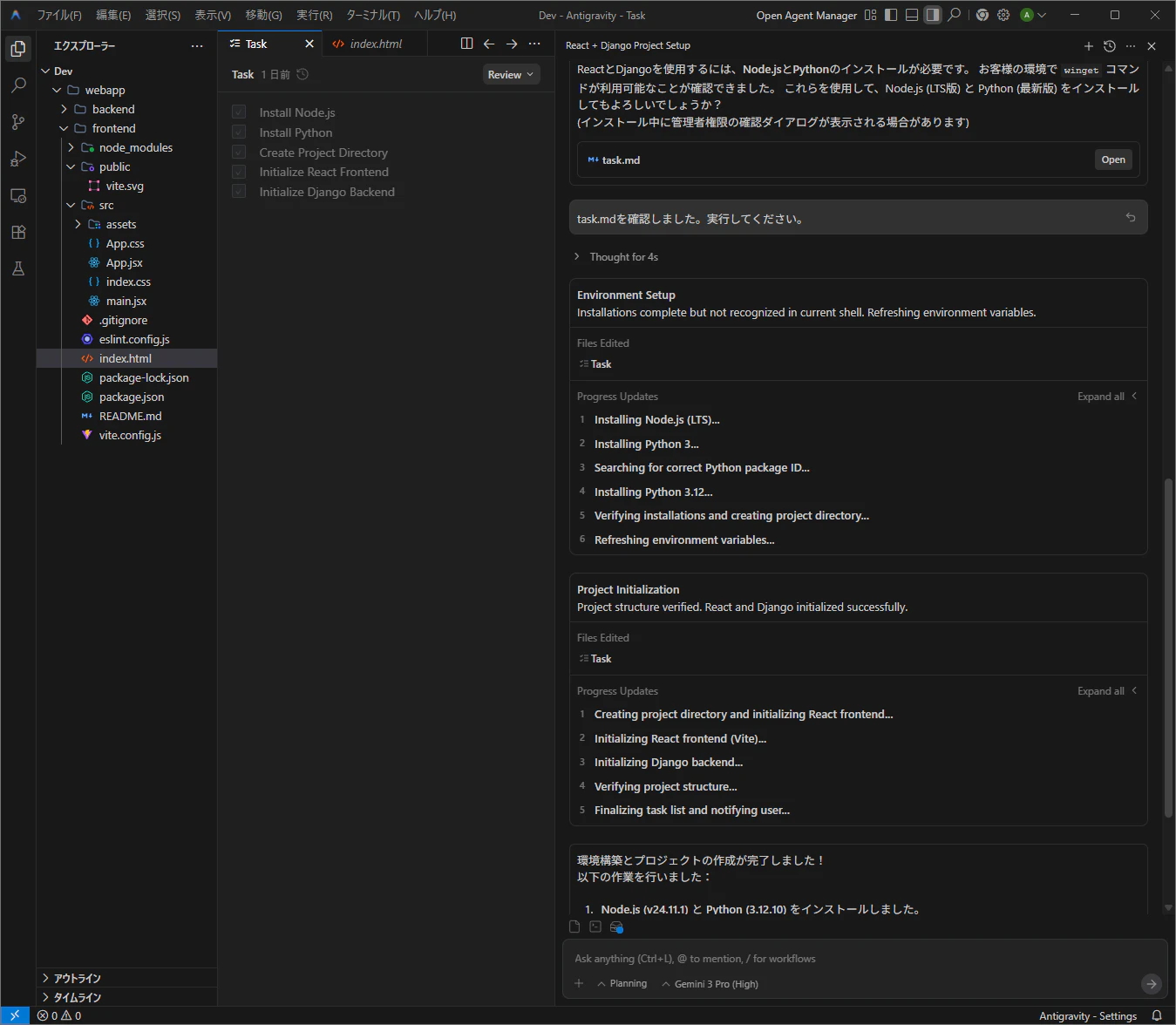The width and height of the screenshot is (1176, 1025).
Task: Close the agent chat panel
Action: (x=1152, y=46)
